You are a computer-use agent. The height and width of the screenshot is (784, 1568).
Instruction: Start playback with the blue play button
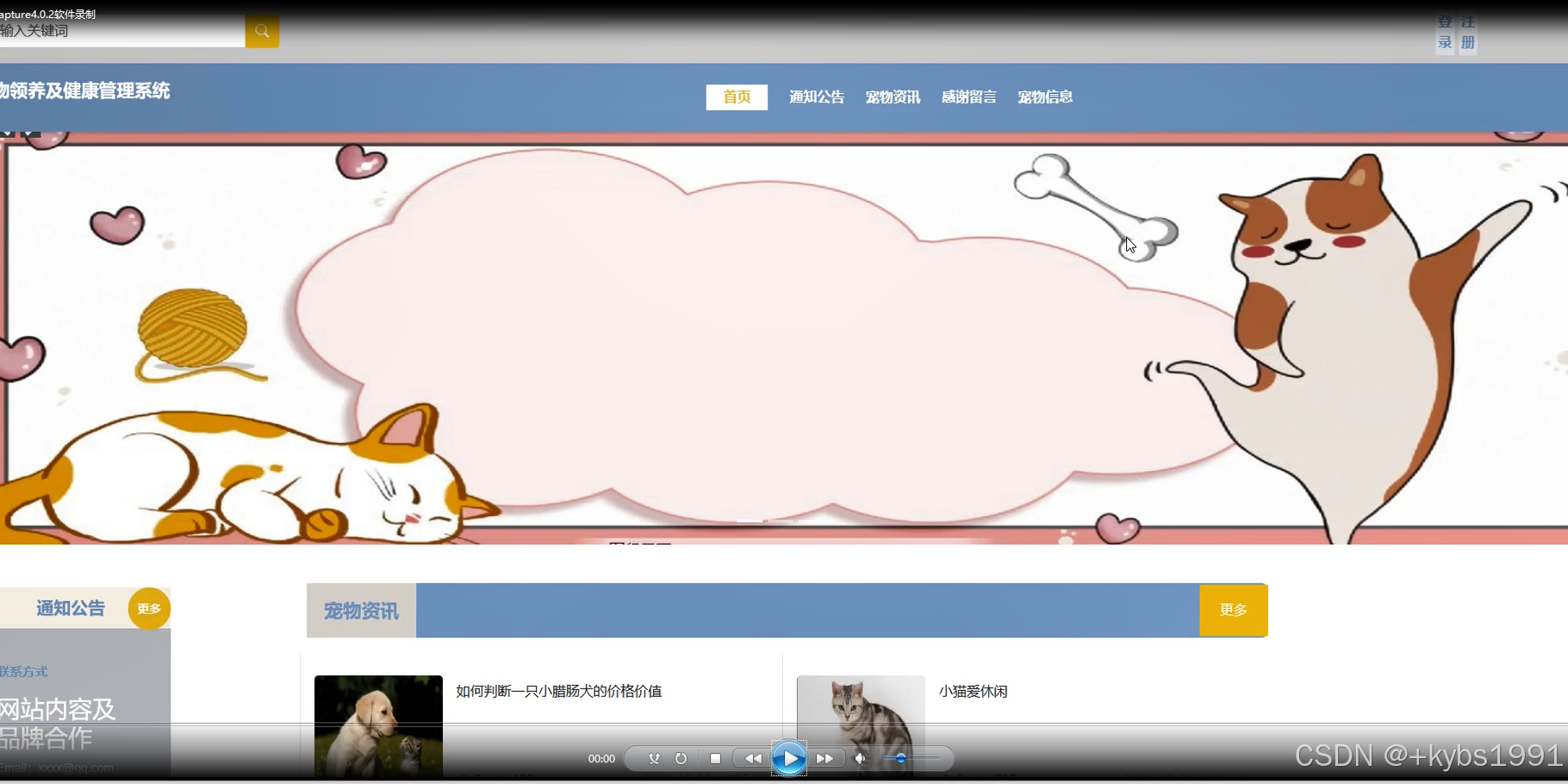tap(789, 759)
